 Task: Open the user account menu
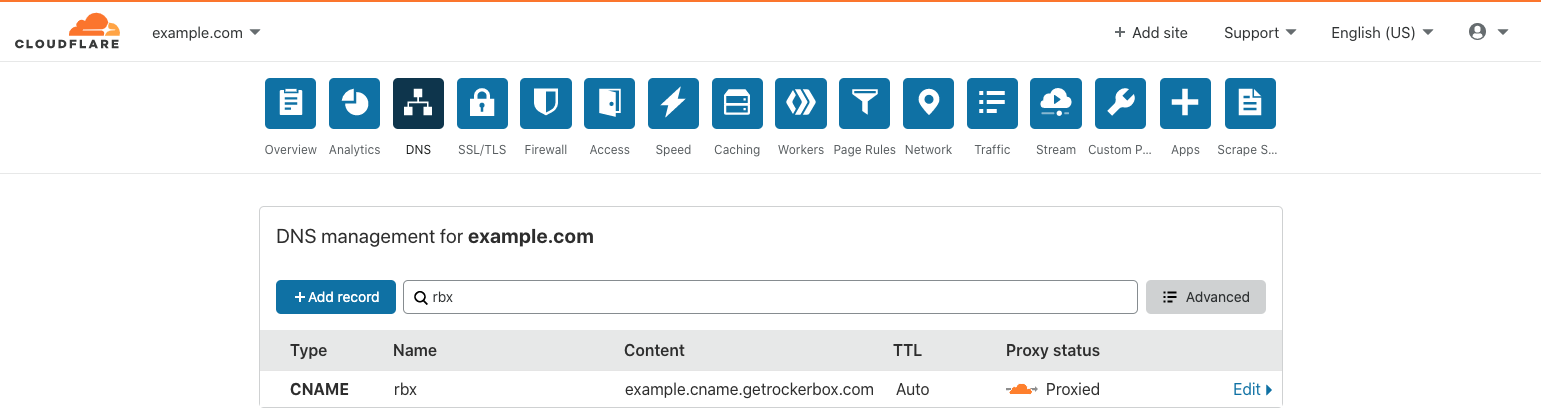pyautogui.click(x=1489, y=32)
